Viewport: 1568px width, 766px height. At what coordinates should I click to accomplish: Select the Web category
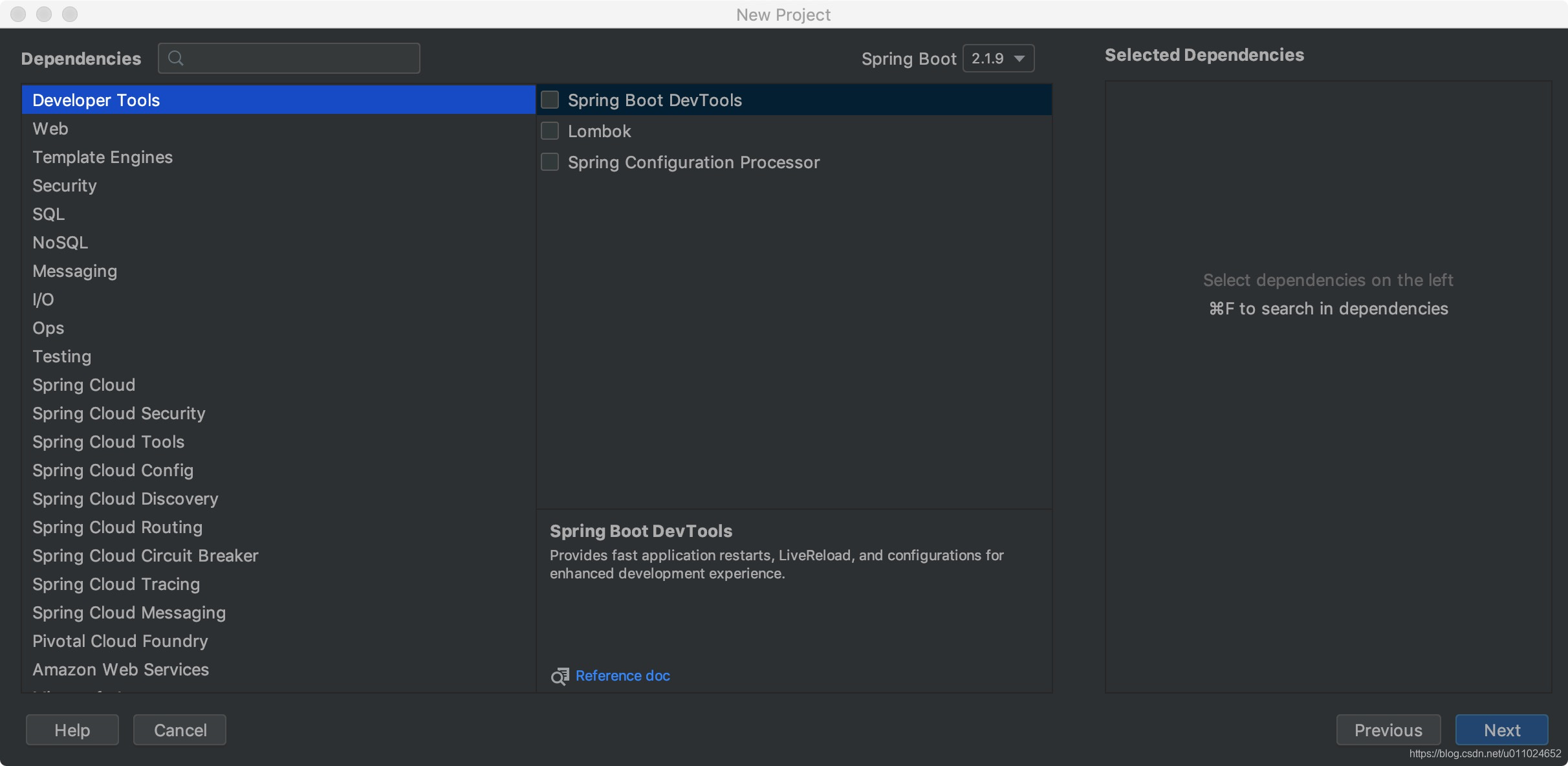pyautogui.click(x=50, y=129)
